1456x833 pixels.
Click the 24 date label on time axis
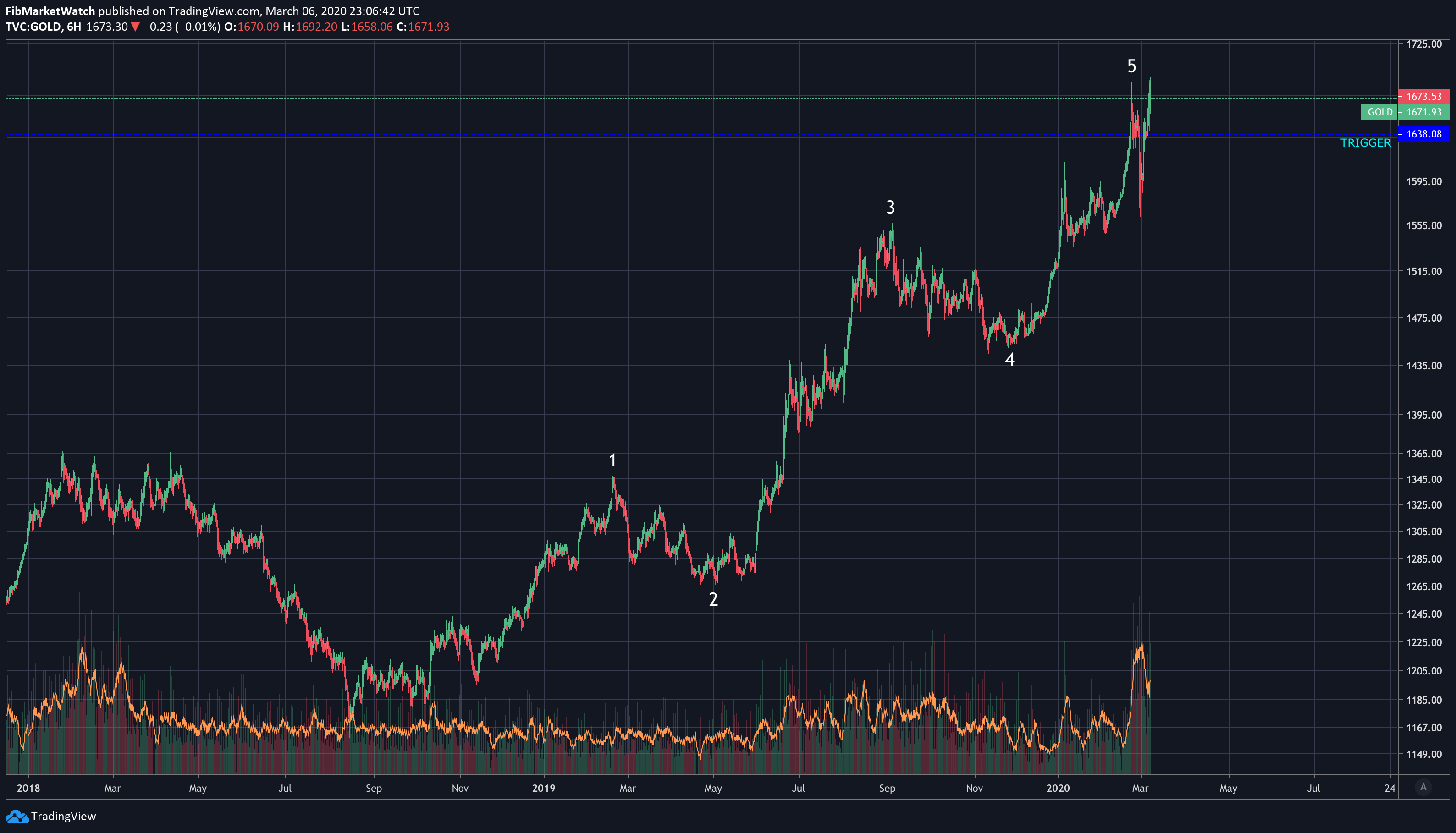[x=1390, y=789]
